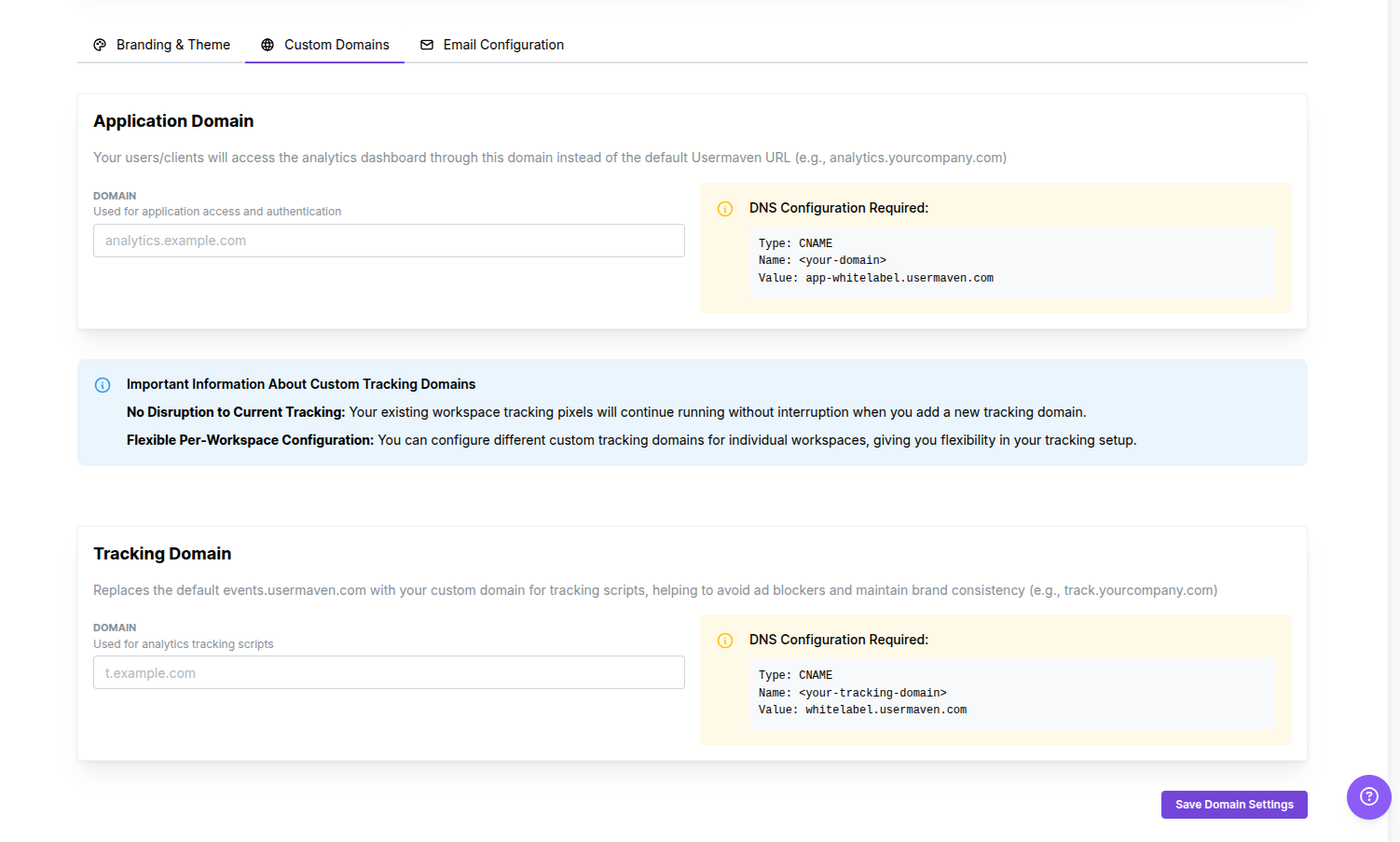Viewport: 1400px width, 842px height.
Task: Click the info icon in Tracking Domain DNS box
Action: pos(725,641)
